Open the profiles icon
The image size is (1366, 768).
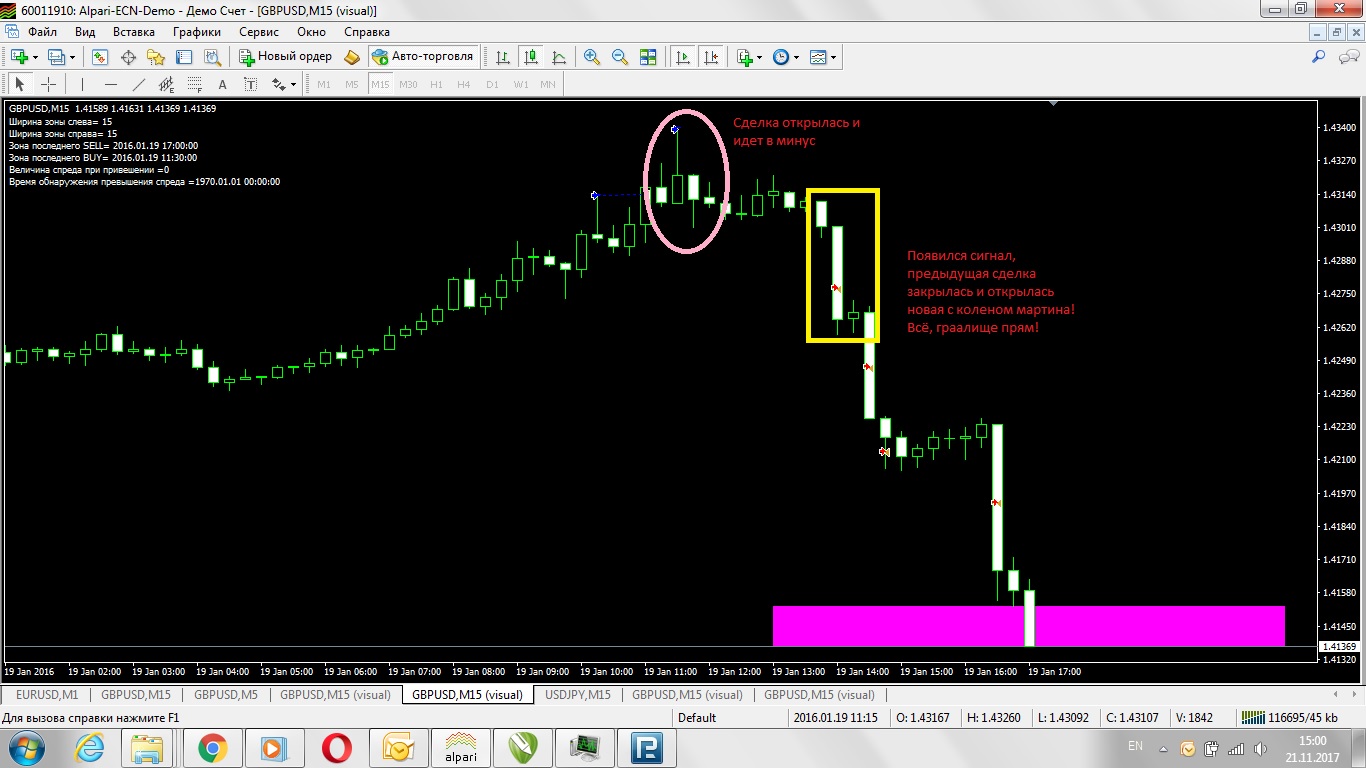coord(56,57)
